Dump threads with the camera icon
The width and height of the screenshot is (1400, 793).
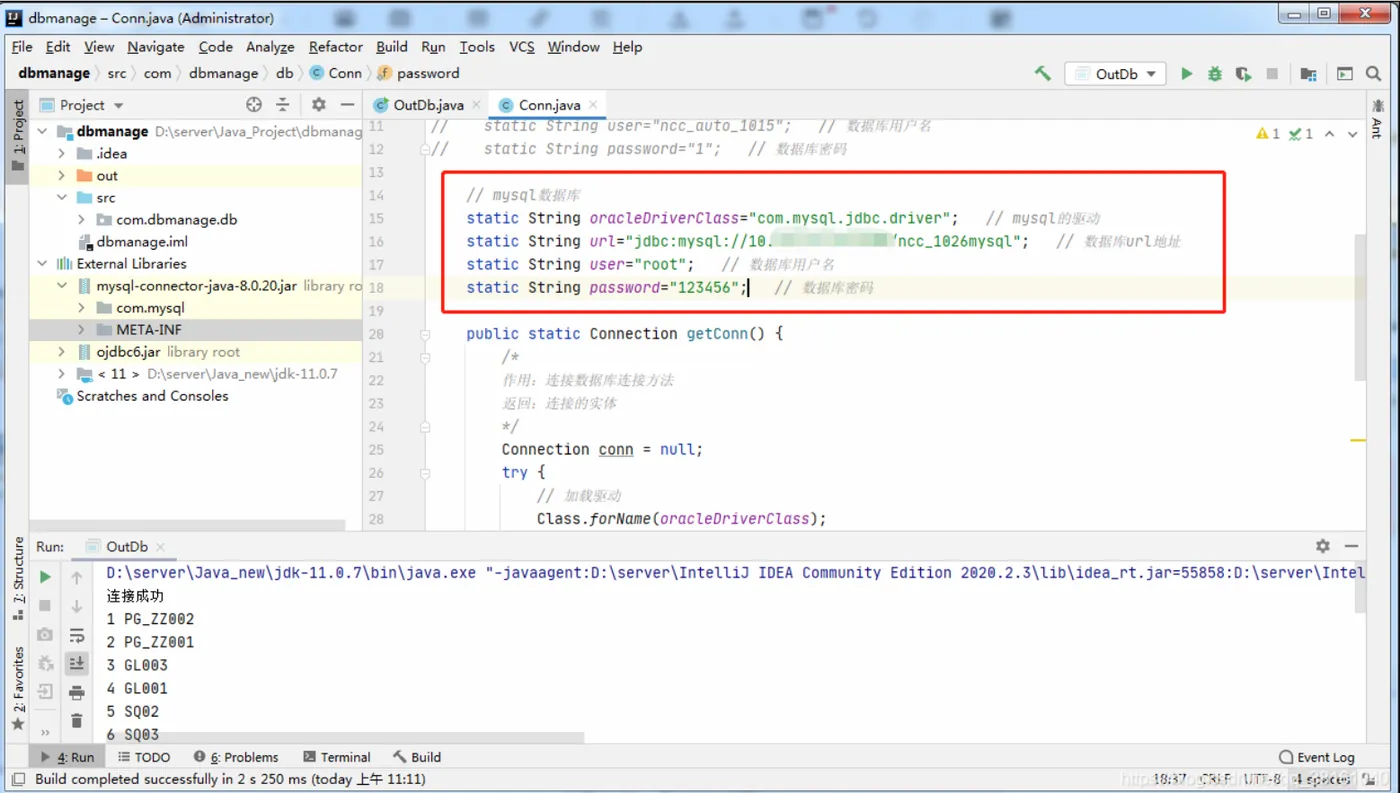click(x=45, y=634)
